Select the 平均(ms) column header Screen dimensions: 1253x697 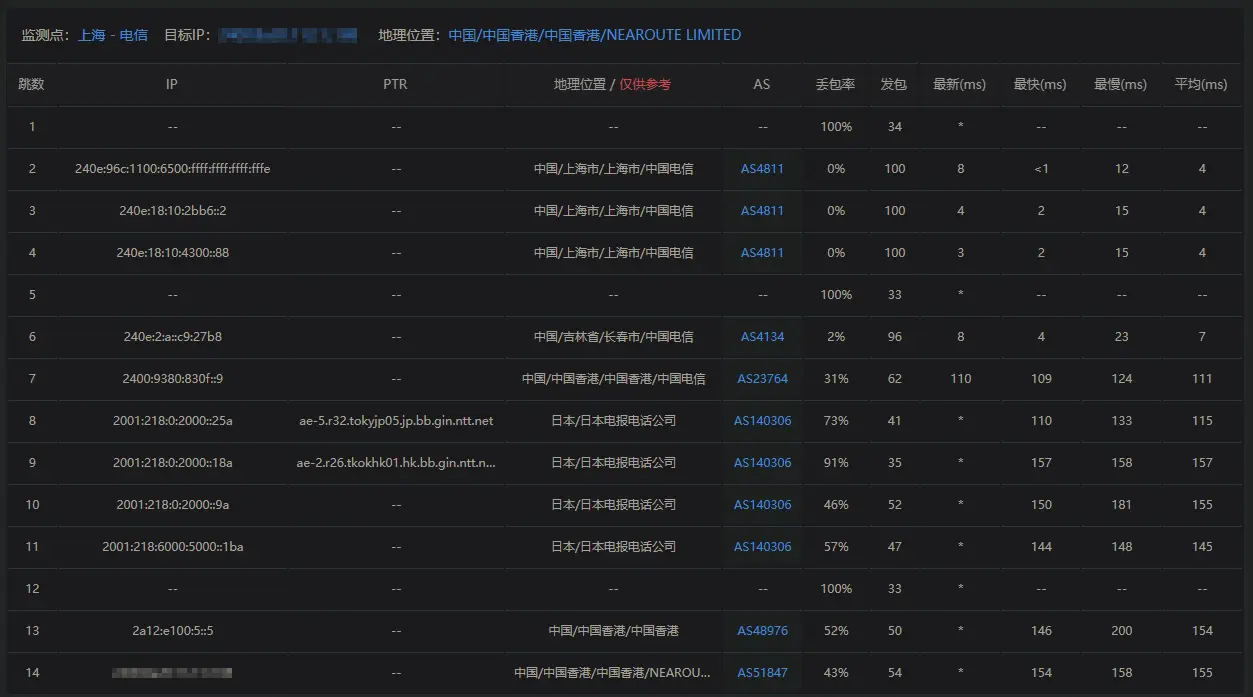click(x=1201, y=85)
